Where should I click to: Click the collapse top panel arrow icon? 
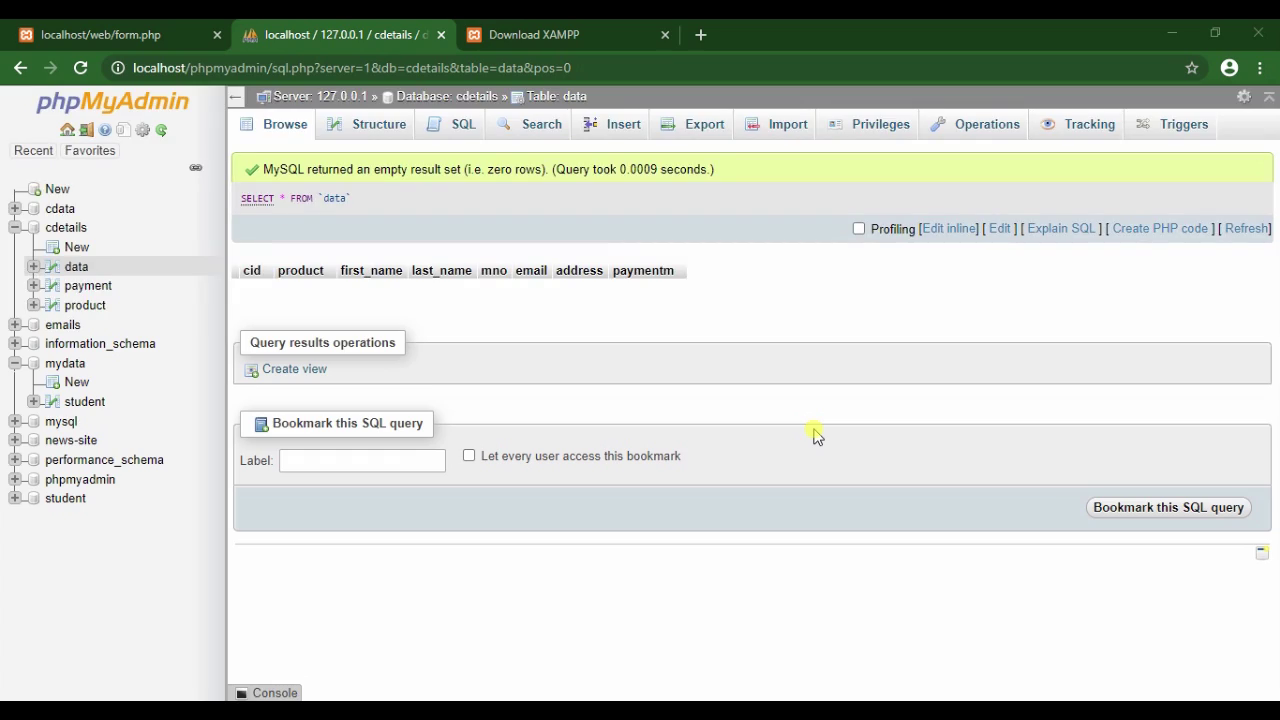coord(1269,96)
